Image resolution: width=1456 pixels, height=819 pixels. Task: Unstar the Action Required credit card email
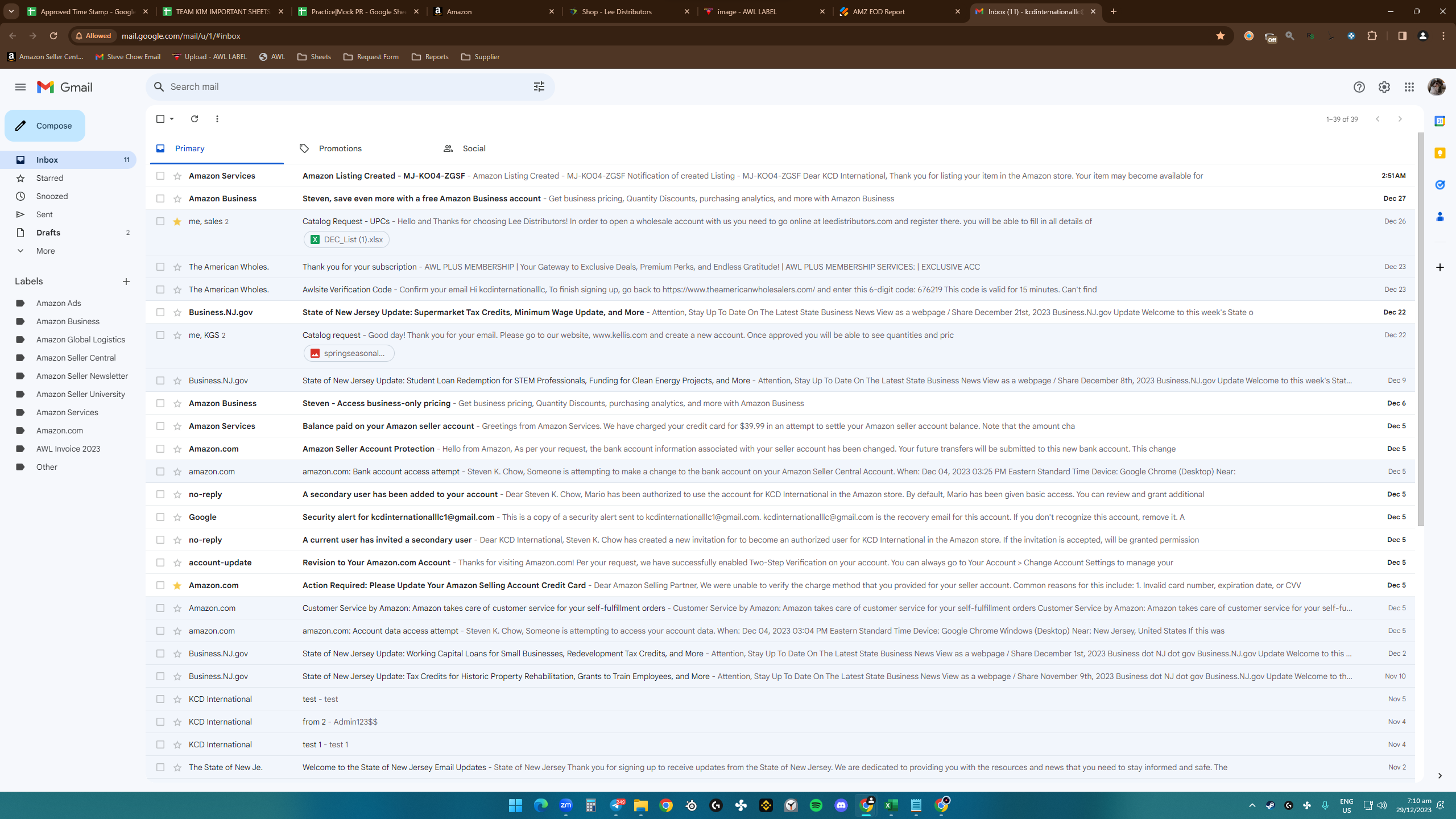coord(177,585)
